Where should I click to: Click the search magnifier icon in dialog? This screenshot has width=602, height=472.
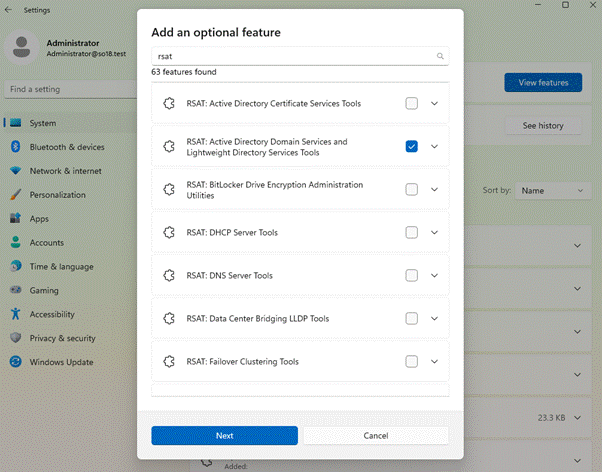(439, 57)
